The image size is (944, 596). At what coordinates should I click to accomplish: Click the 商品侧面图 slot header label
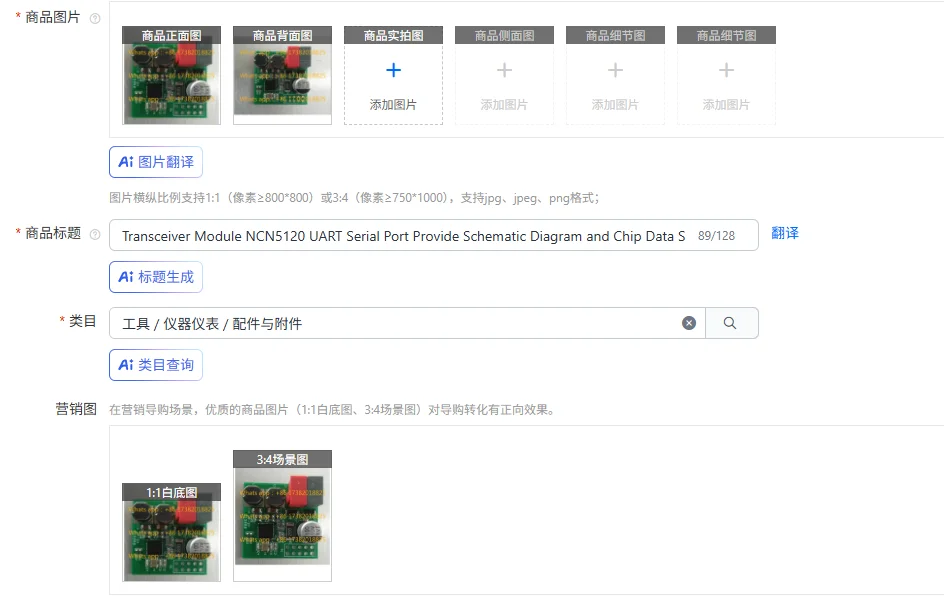click(x=505, y=36)
